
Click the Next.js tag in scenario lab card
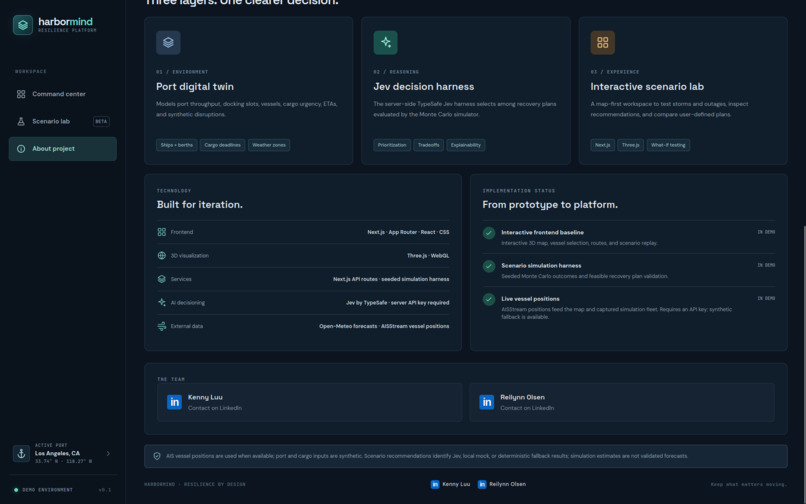coord(602,145)
